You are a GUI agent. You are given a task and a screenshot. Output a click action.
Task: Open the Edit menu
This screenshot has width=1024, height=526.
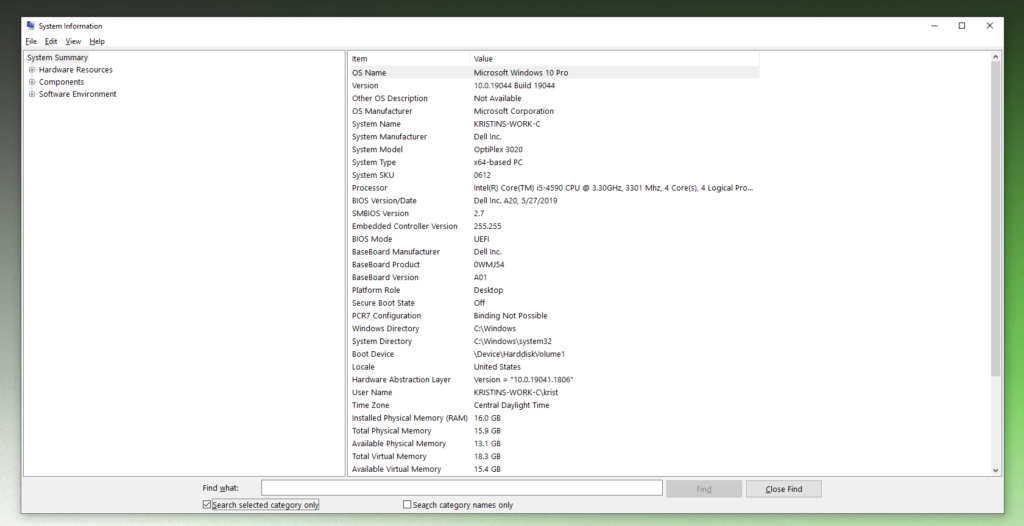point(51,41)
